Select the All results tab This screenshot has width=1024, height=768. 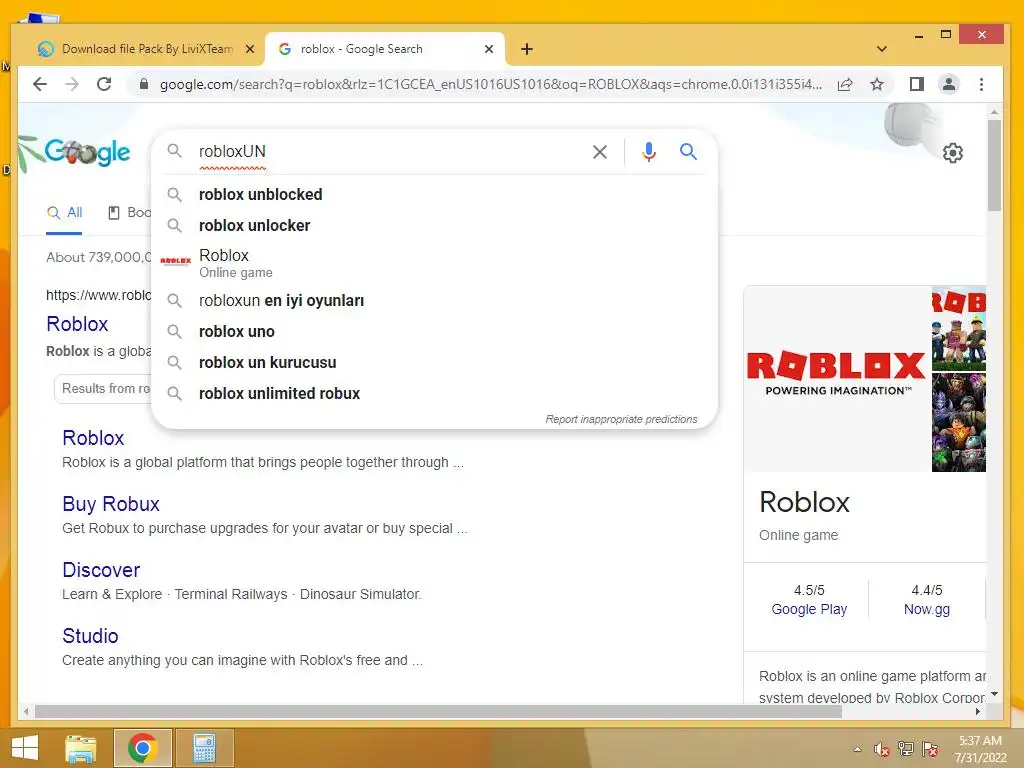[x=65, y=213]
